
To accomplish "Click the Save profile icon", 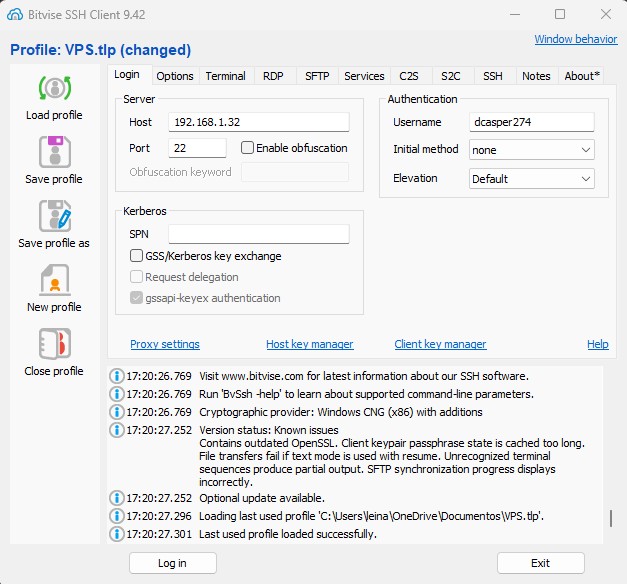I will (x=54, y=152).
